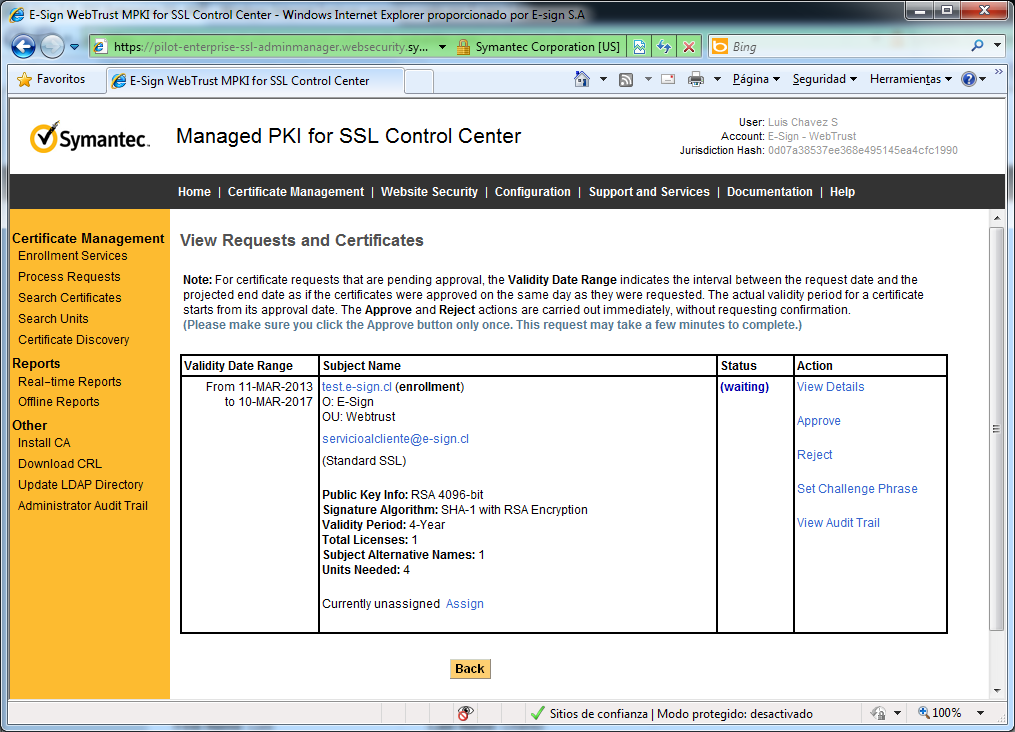Click the Home icon in command bar
The image size is (1015, 732).
point(582,79)
